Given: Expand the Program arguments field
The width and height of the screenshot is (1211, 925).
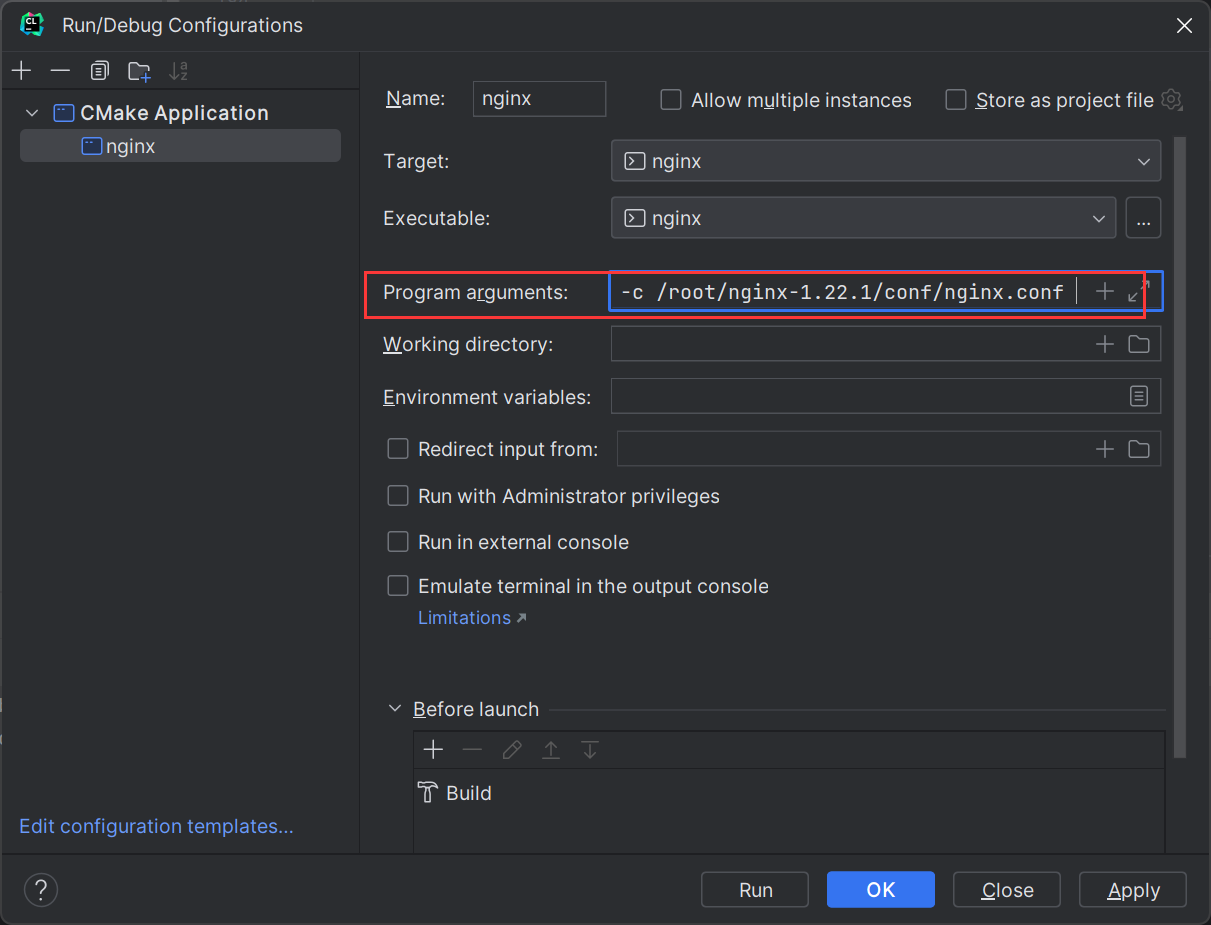Looking at the screenshot, I should click(1138, 291).
